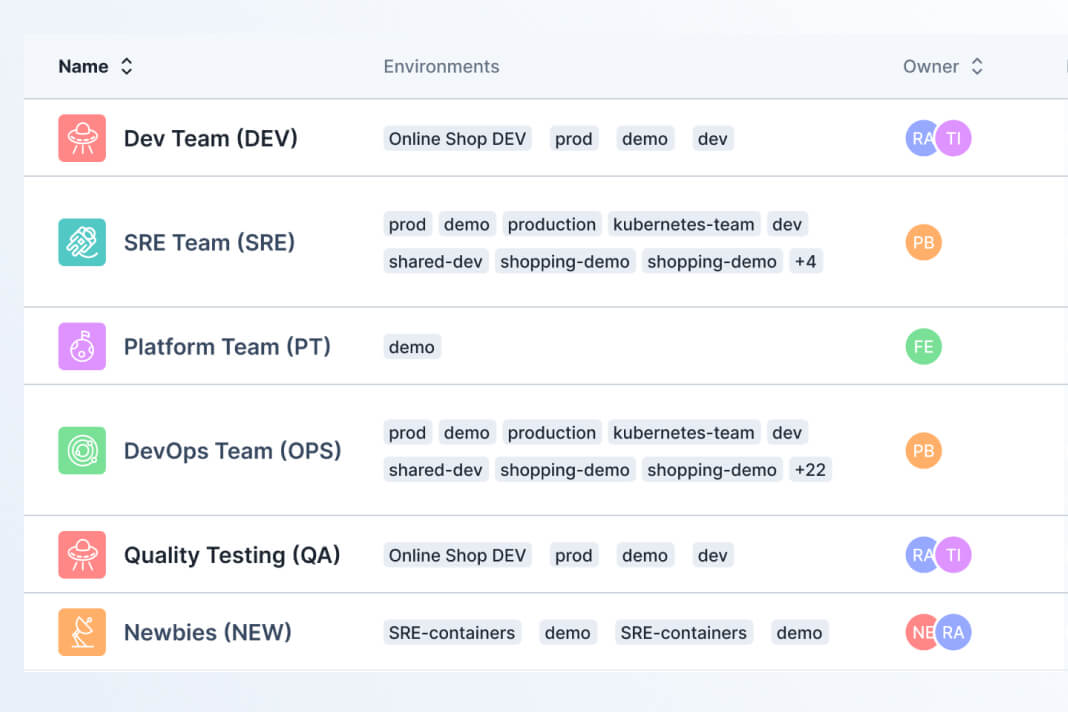Click the kubernetes-team environment tag

tap(684, 224)
